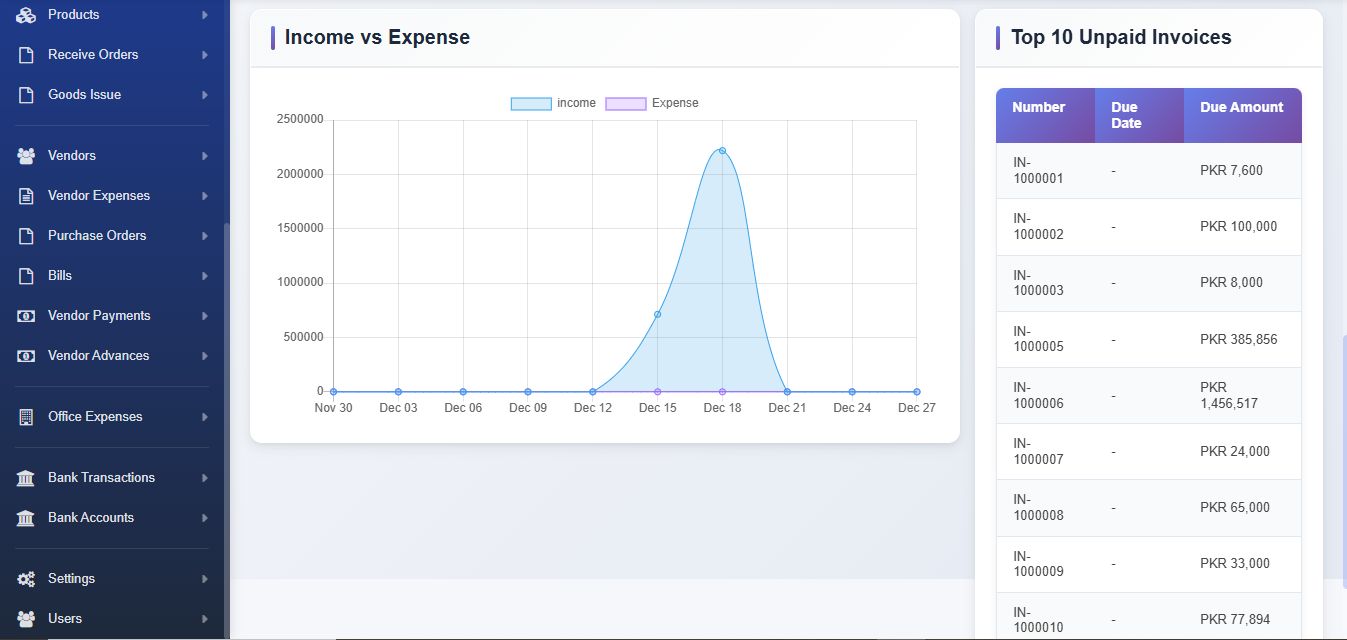Expand the Vendor Advances submenu arrow

tap(204, 356)
